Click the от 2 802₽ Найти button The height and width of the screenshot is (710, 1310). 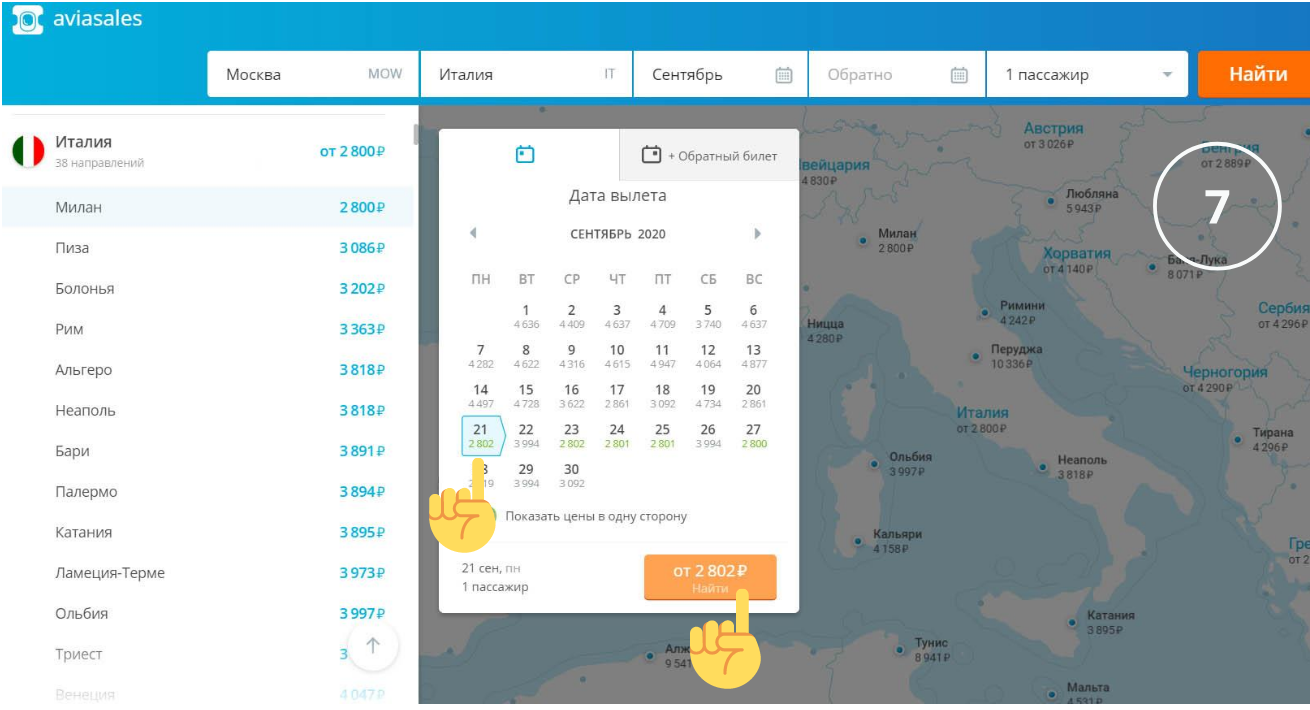(710, 577)
